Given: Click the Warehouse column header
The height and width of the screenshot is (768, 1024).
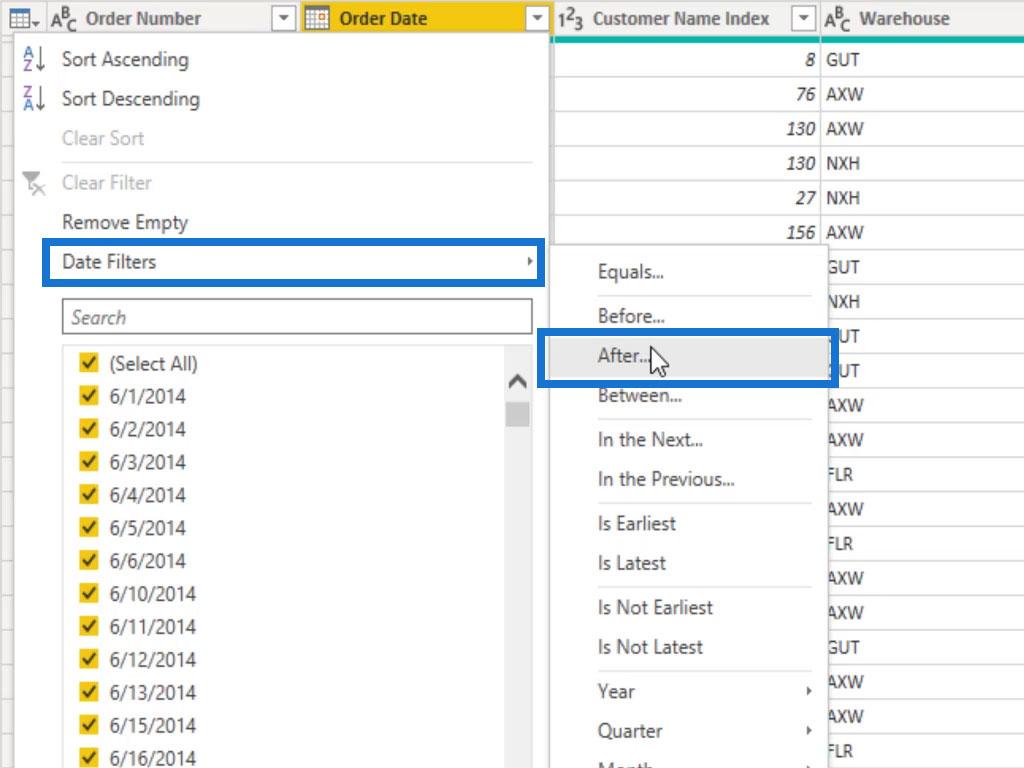Looking at the screenshot, I should [922, 18].
